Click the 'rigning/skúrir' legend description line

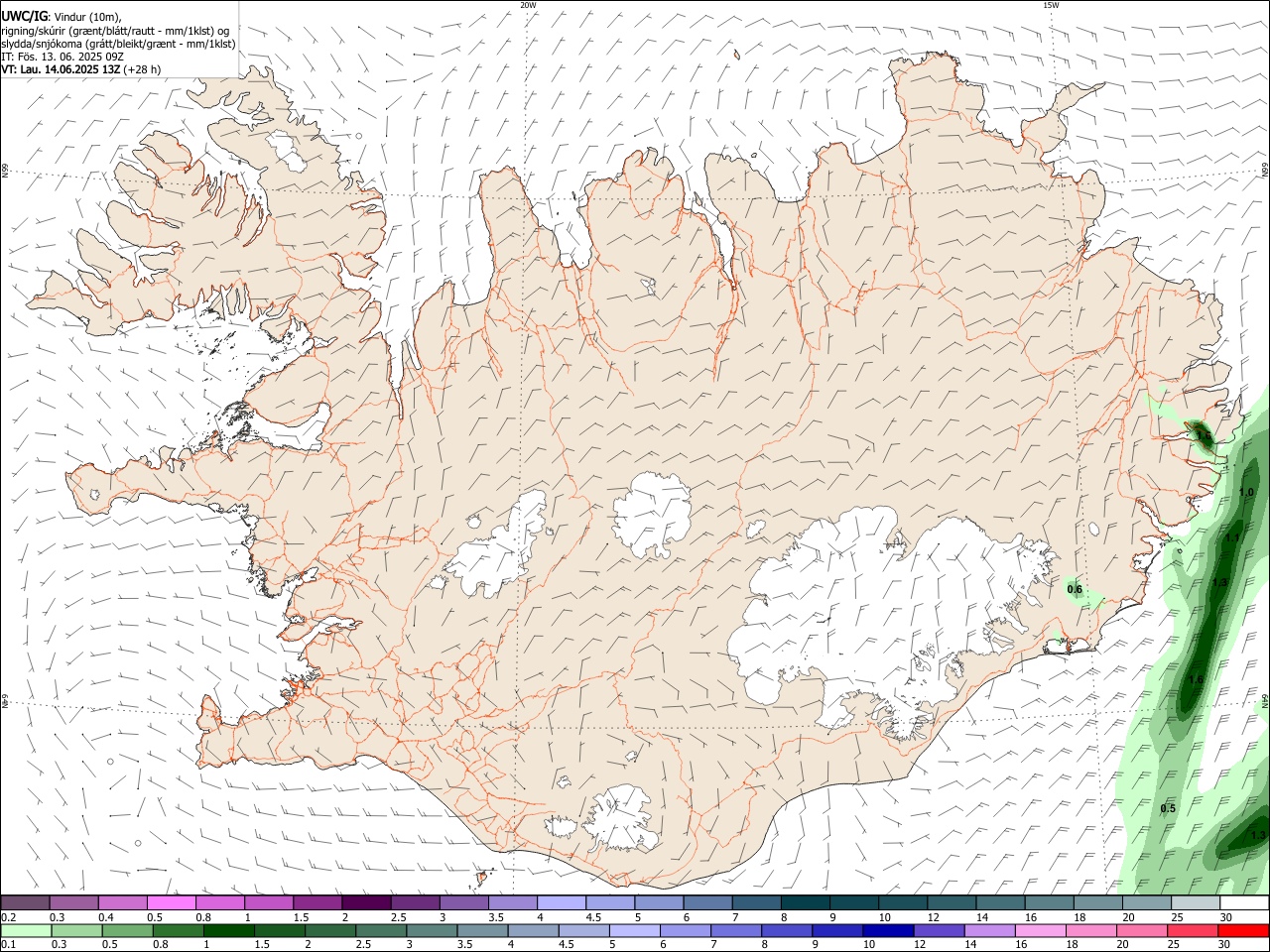(114, 31)
